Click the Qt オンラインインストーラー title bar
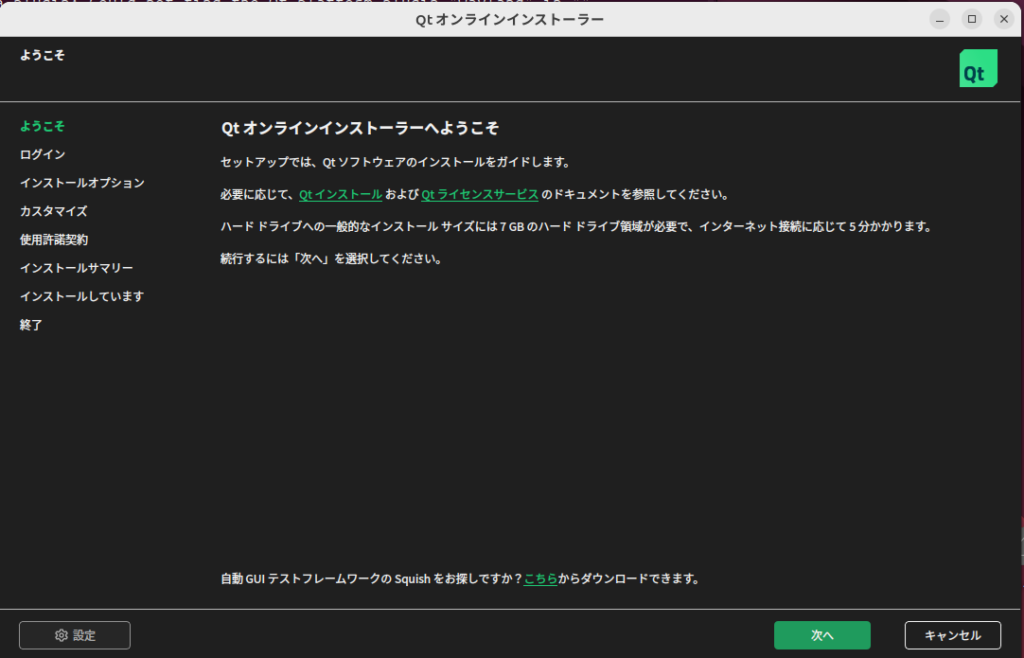This screenshot has width=1024, height=658. click(x=510, y=19)
